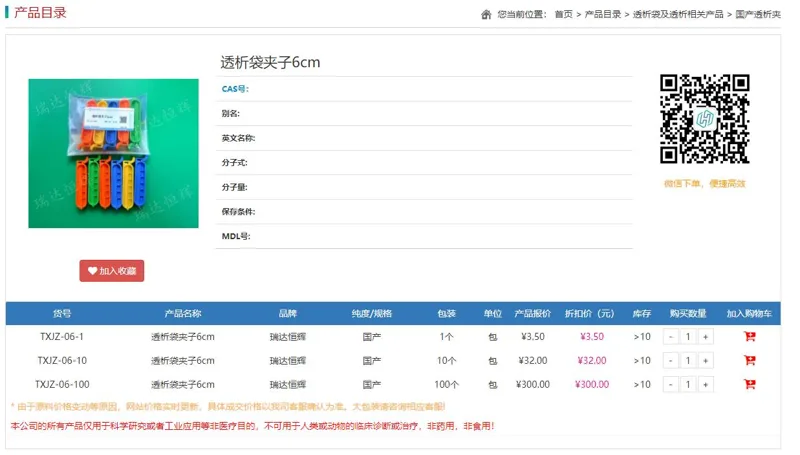Click the 货号 column header

pyautogui.click(x=62, y=314)
